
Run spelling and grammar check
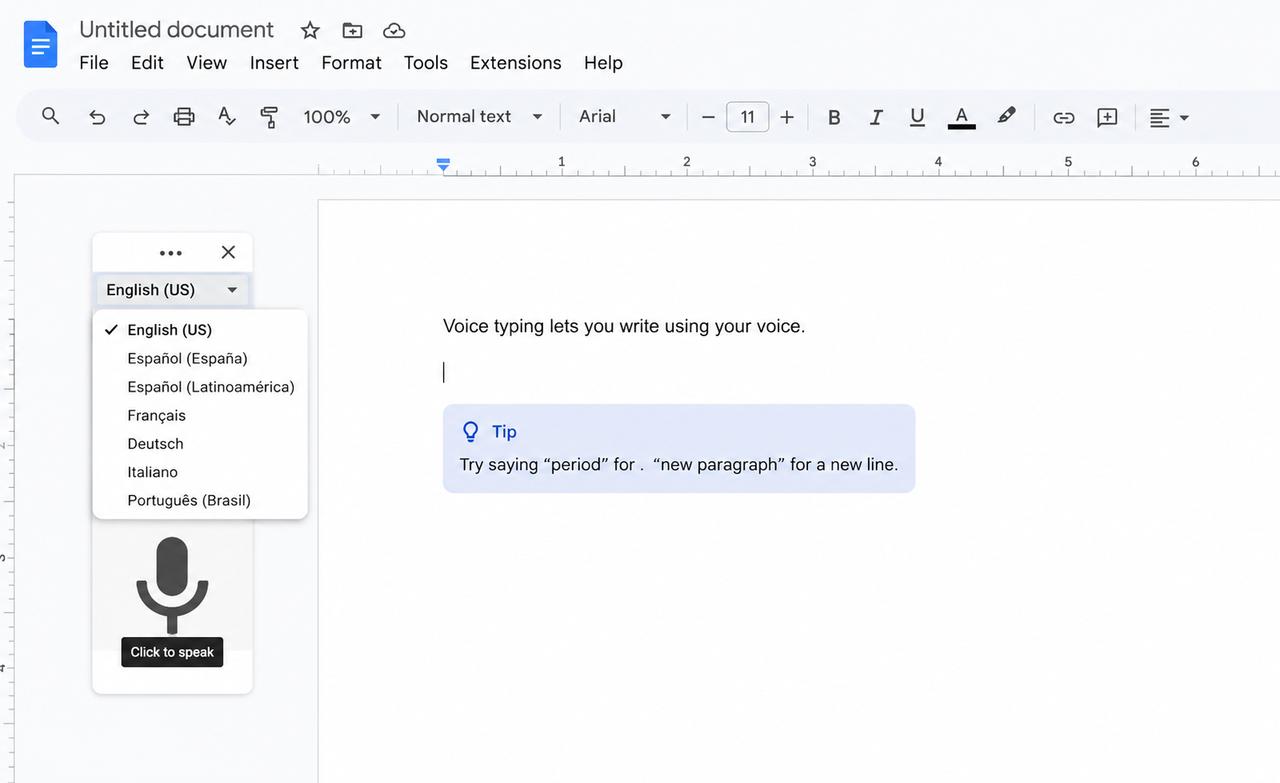pyautogui.click(x=227, y=117)
